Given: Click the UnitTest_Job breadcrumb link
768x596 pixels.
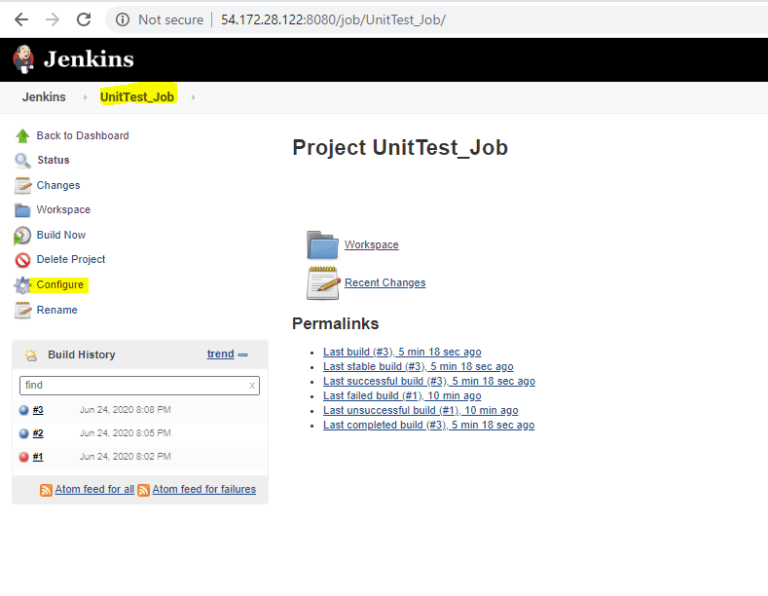Looking at the screenshot, I should point(137,97).
